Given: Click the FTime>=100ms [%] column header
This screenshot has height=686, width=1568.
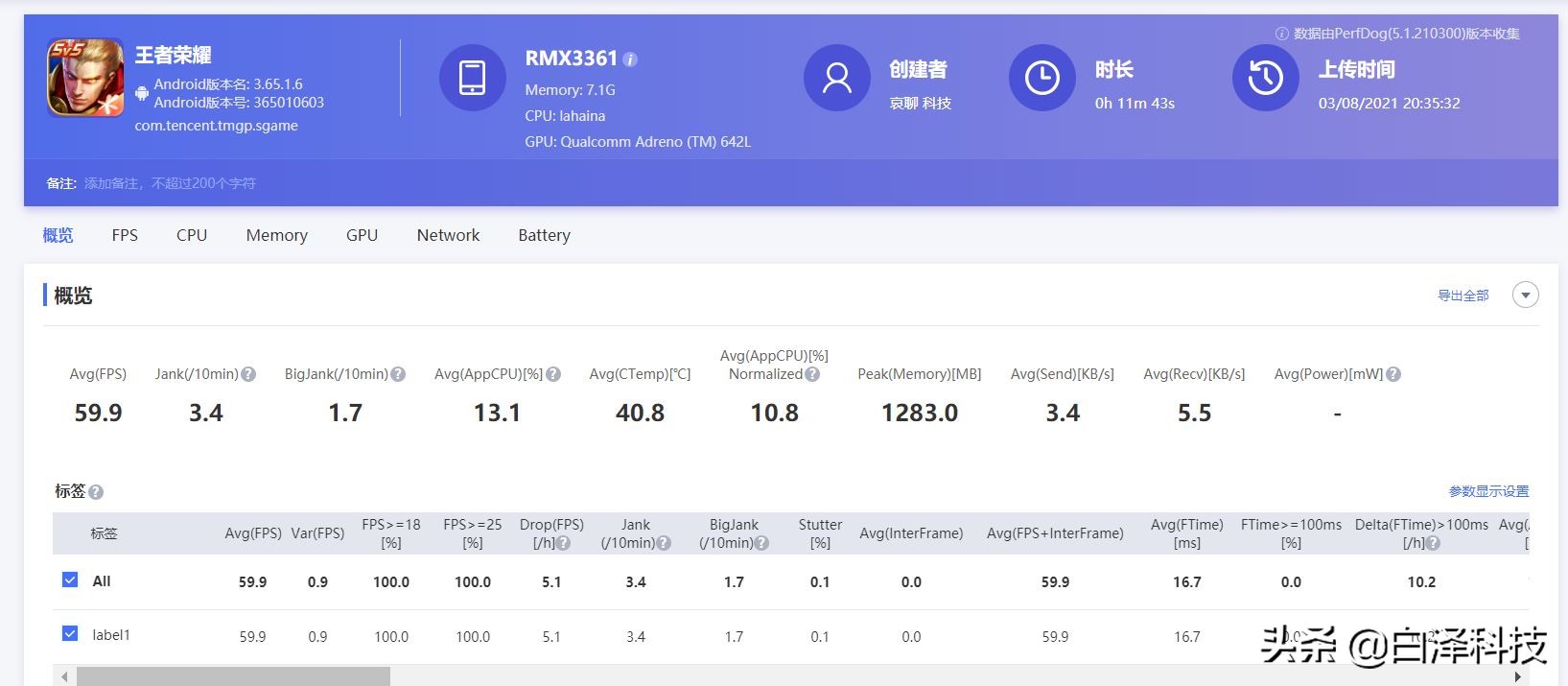Looking at the screenshot, I should click(x=1291, y=533).
